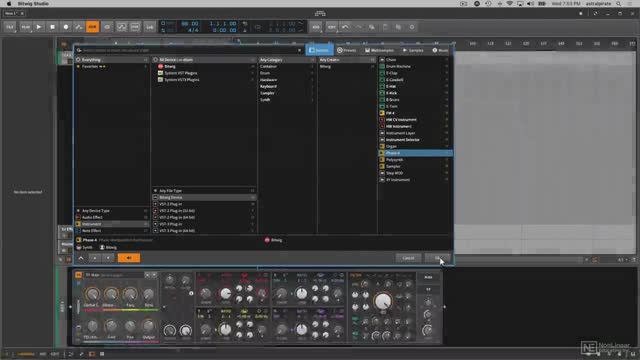Filter by Note Effect device type
The image size is (640, 360).
[112, 231]
